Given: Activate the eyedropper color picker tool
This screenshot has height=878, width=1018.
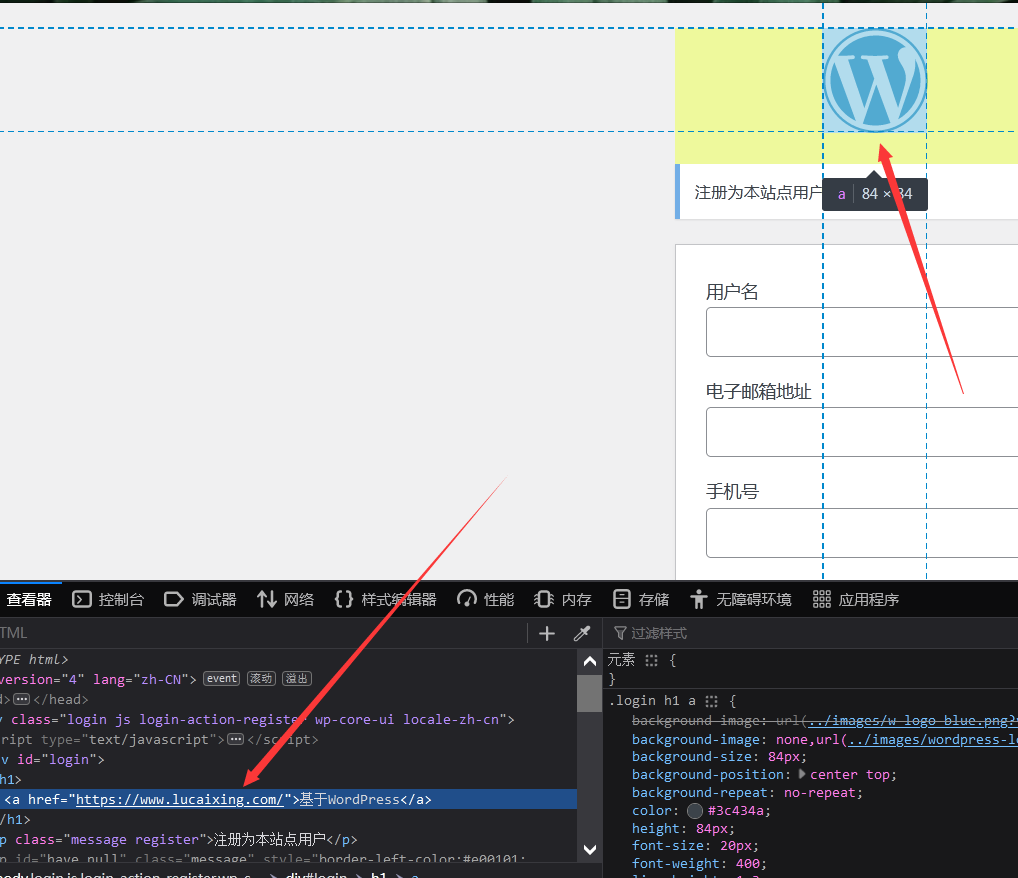Looking at the screenshot, I should pos(582,633).
